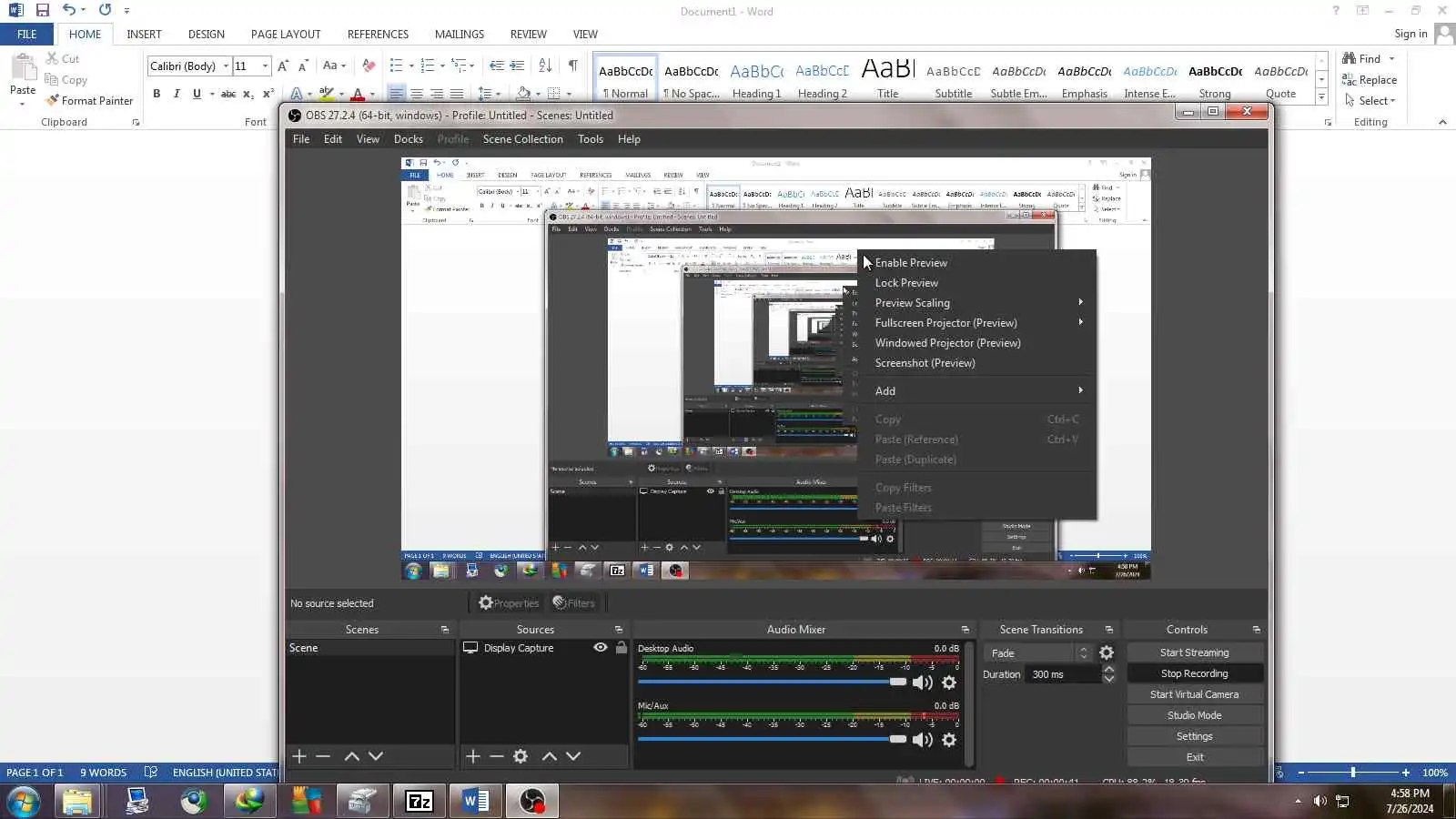
Task: Click the volume icon in system tray
Action: coord(1320,801)
